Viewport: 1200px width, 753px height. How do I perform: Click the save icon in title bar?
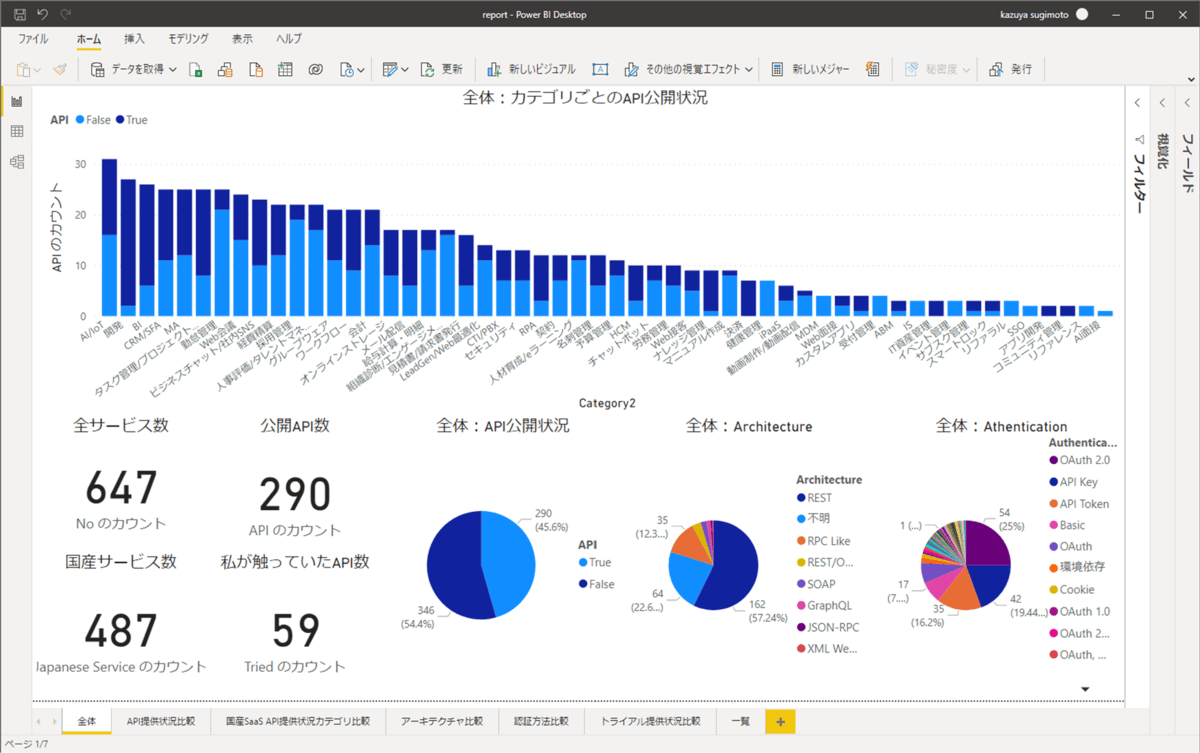[x=20, y=14]
